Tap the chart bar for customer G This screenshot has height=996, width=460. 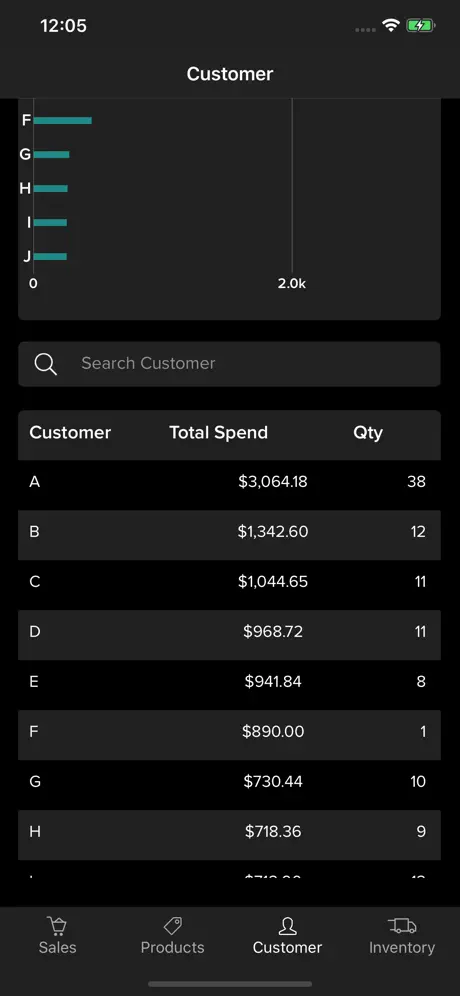point(51,154)
